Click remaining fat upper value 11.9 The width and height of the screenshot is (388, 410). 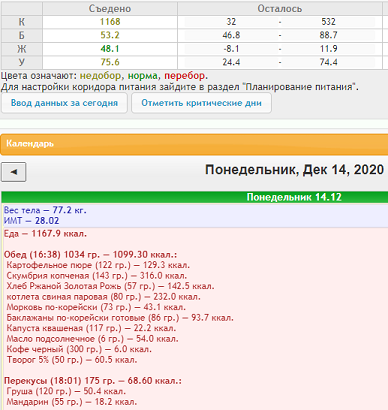coord(328,49)
